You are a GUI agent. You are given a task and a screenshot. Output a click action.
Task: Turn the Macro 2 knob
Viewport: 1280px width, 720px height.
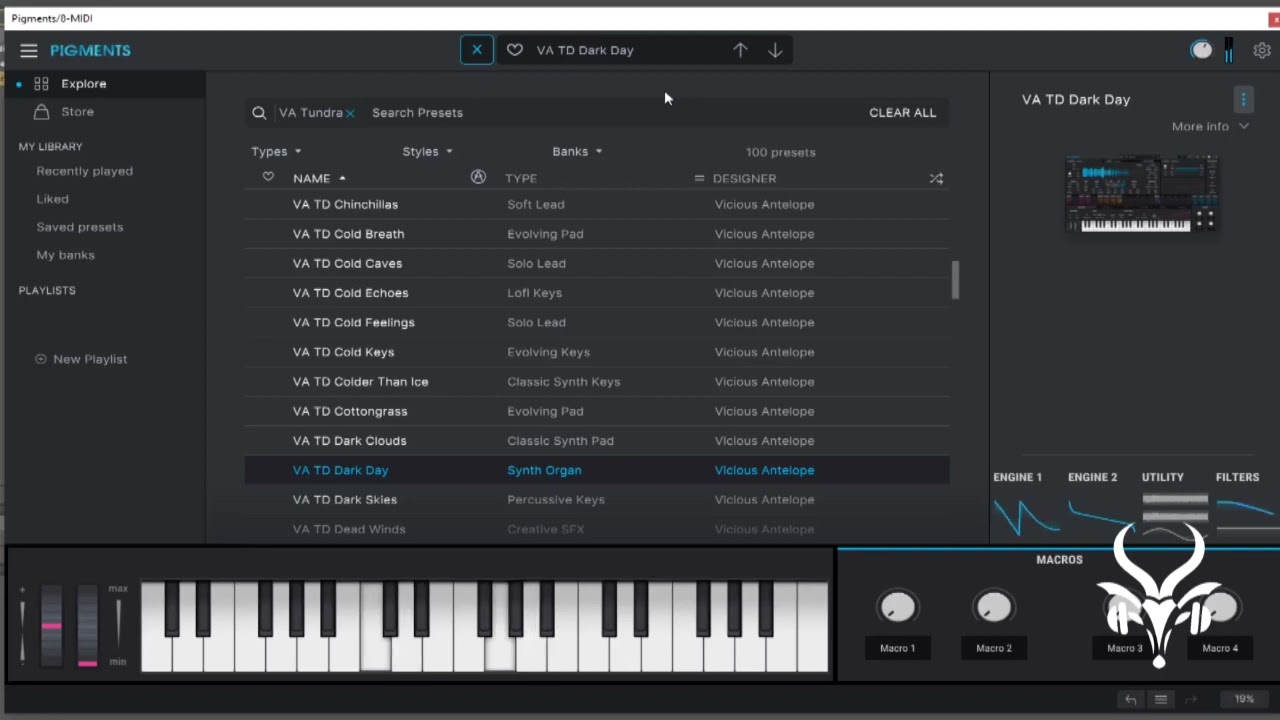coord(993,607)
